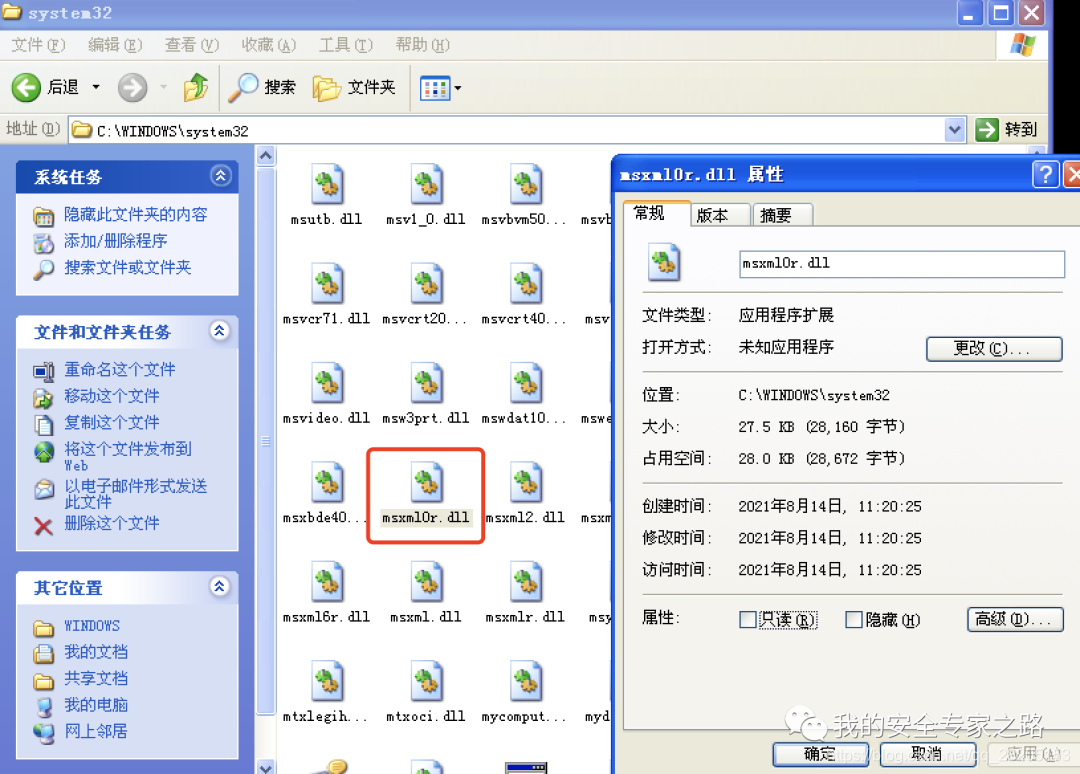This screenshot has height=774, width=1080.
Task: Open the 收藏 menu
Action: (269, 45)
